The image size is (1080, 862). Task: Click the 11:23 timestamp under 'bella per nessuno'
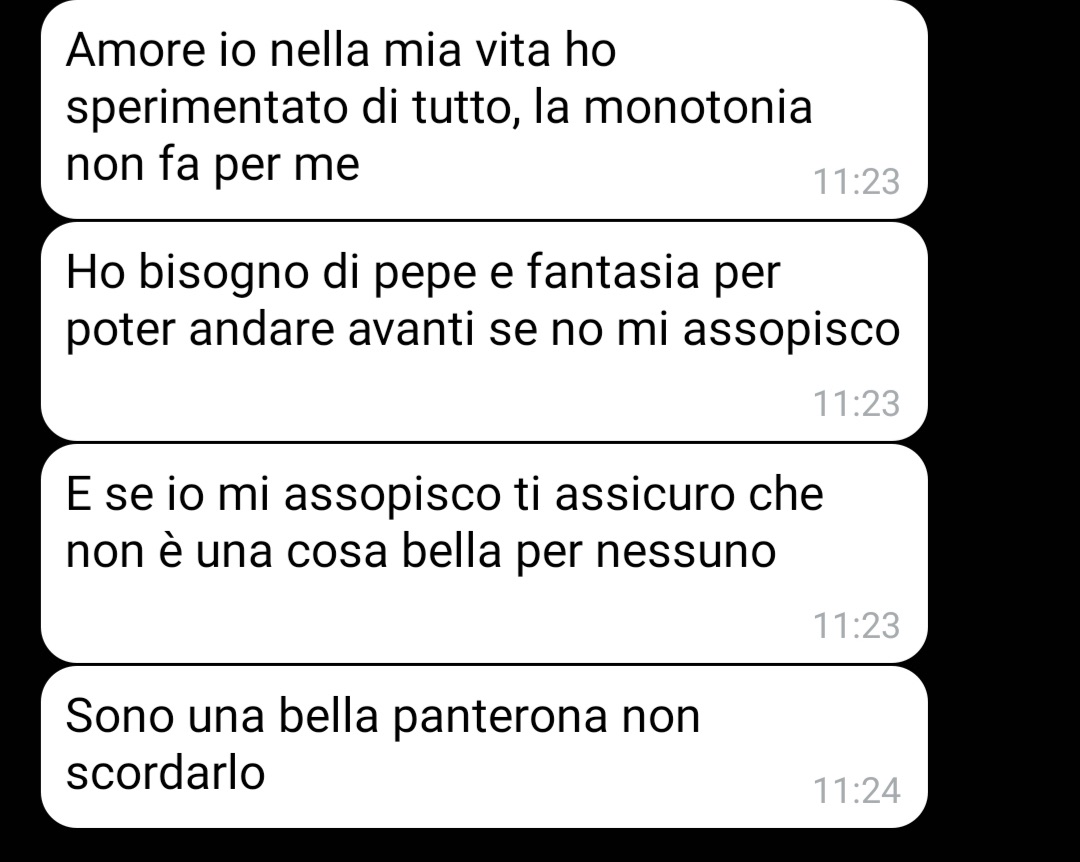(856, 626)
